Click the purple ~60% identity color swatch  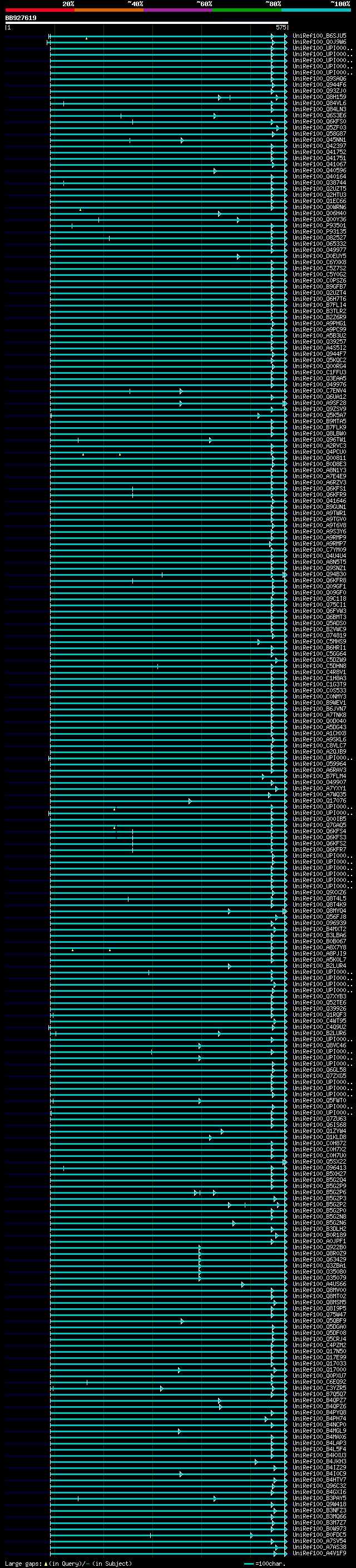tap(177, 10)
